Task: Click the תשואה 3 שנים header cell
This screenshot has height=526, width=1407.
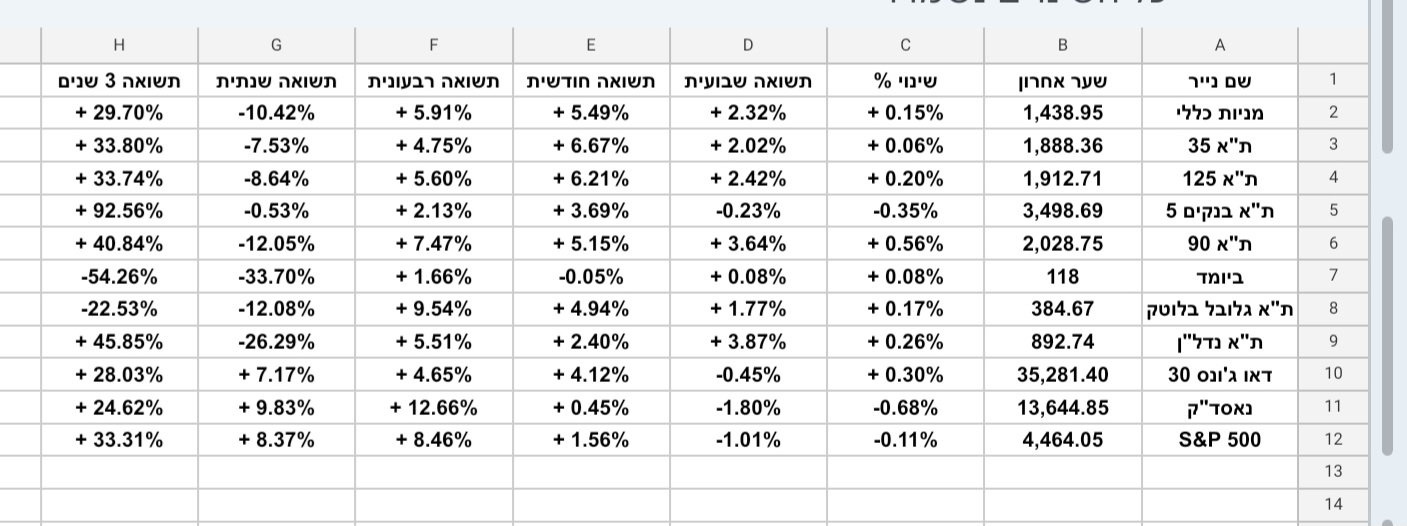Action: (119, 80)
